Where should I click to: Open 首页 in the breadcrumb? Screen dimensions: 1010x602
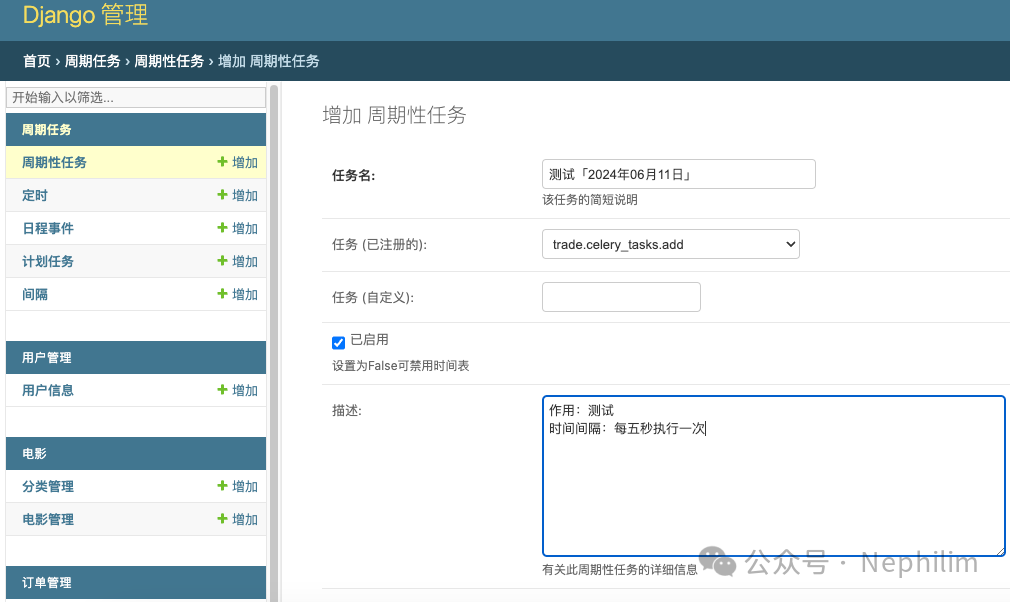coord(37,61)
